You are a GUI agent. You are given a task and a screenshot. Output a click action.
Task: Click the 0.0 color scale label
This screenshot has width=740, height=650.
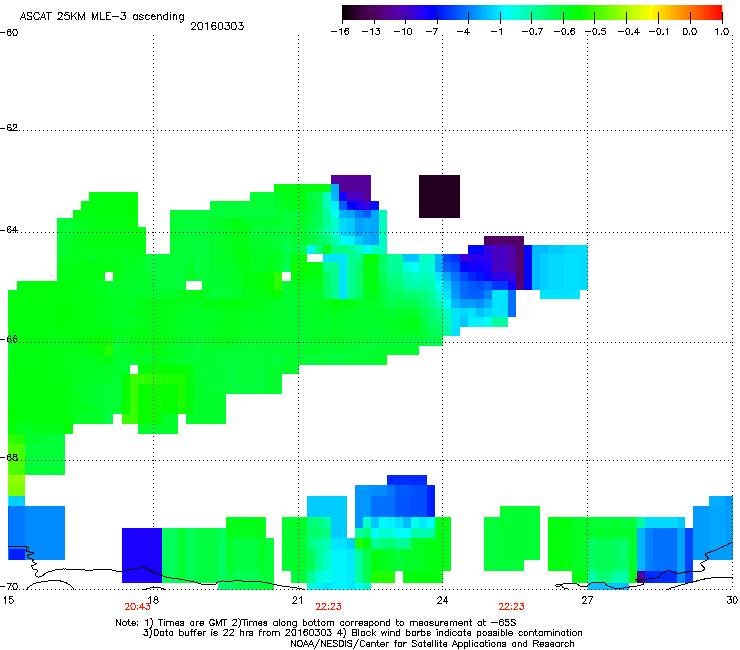point(690,32)
